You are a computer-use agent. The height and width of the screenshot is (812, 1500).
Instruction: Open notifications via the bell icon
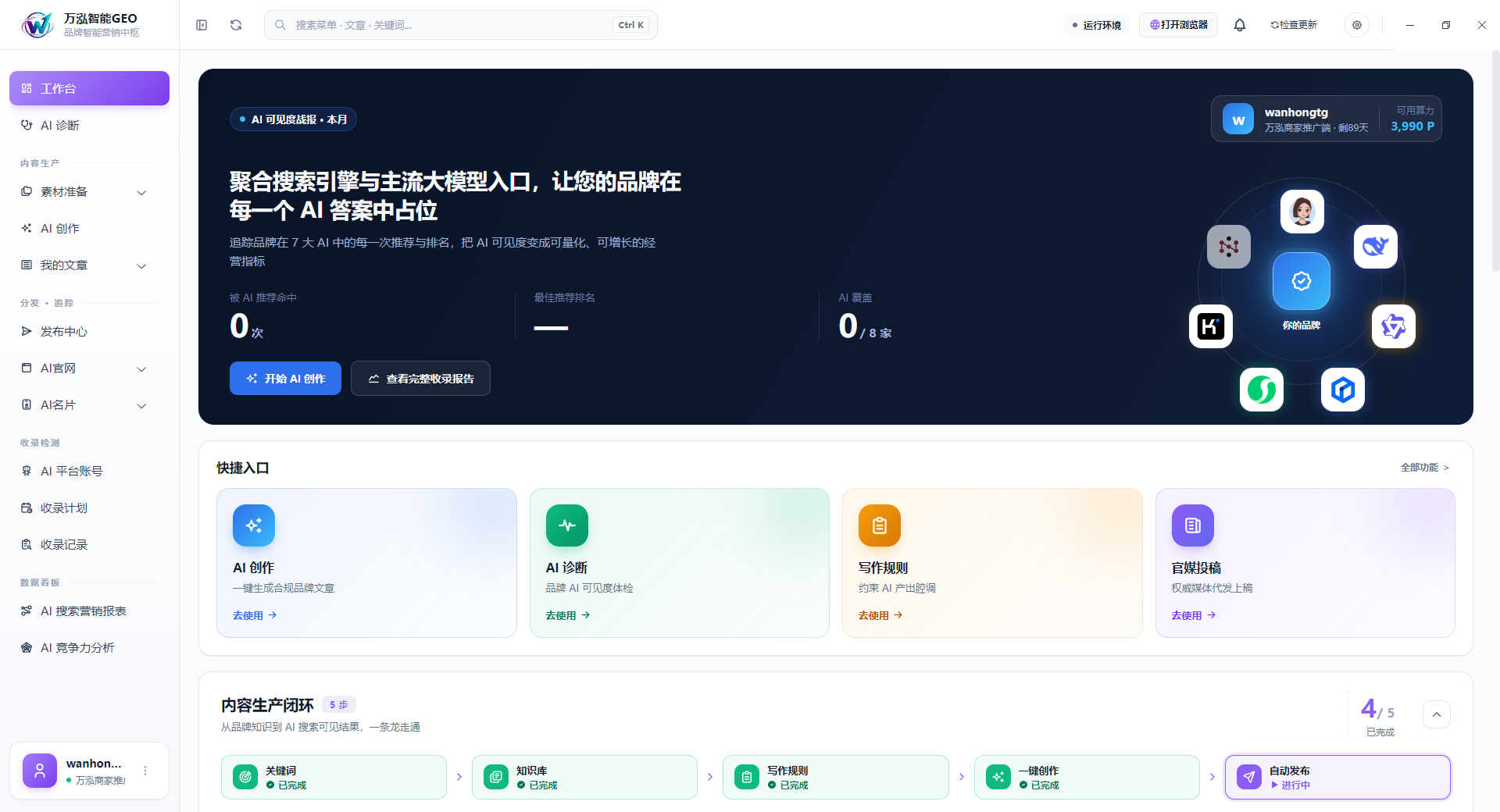pyautogui.click(x=1240, y=25)
